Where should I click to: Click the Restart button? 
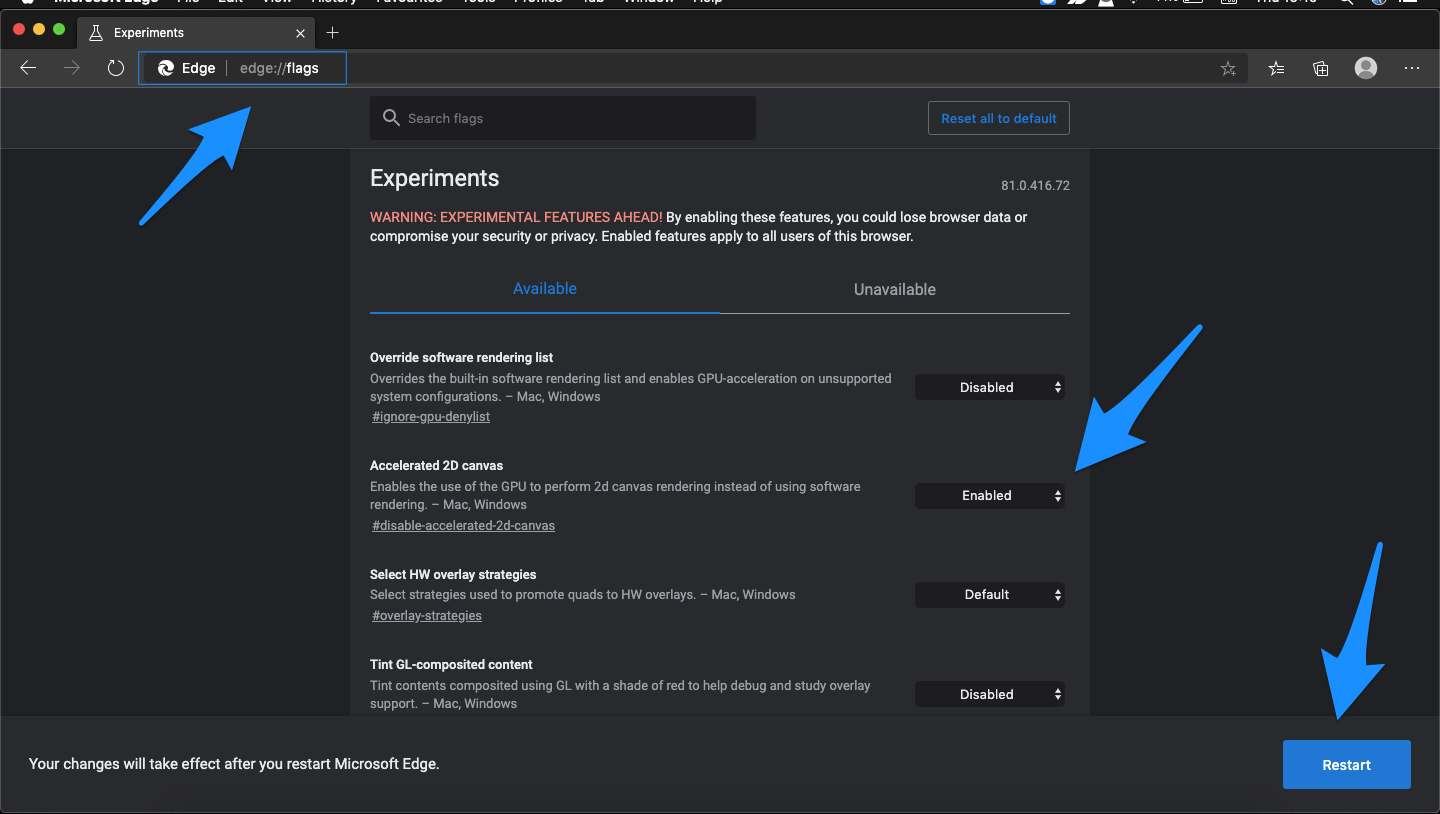(x=1346, y=765)
